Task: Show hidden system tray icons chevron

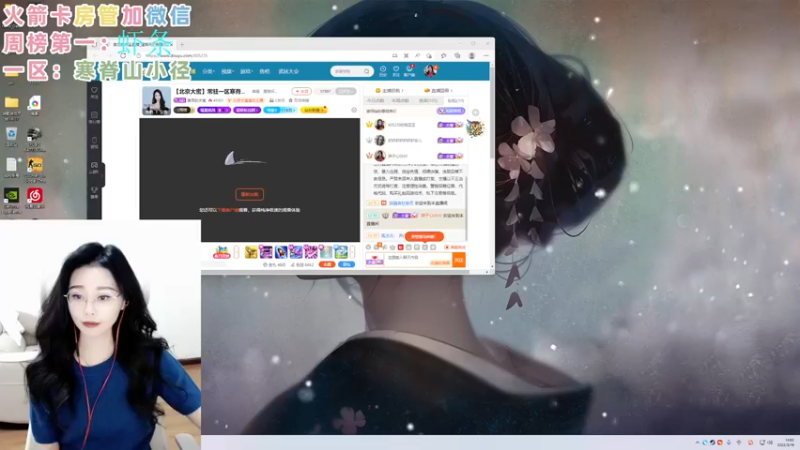Action: (x=697, y=442)
